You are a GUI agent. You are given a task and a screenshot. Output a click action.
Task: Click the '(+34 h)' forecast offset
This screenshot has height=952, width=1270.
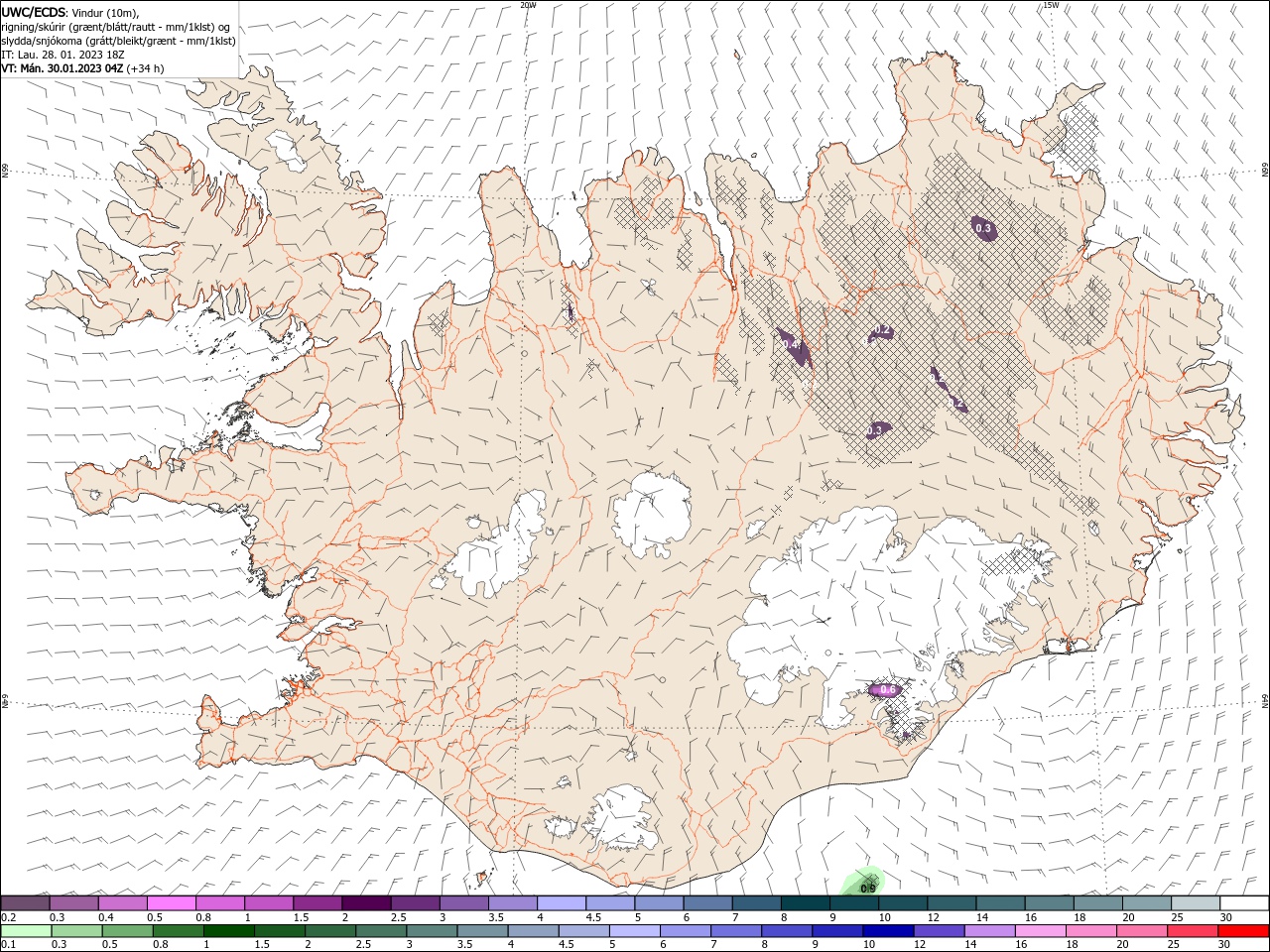(x=146, y=68)
